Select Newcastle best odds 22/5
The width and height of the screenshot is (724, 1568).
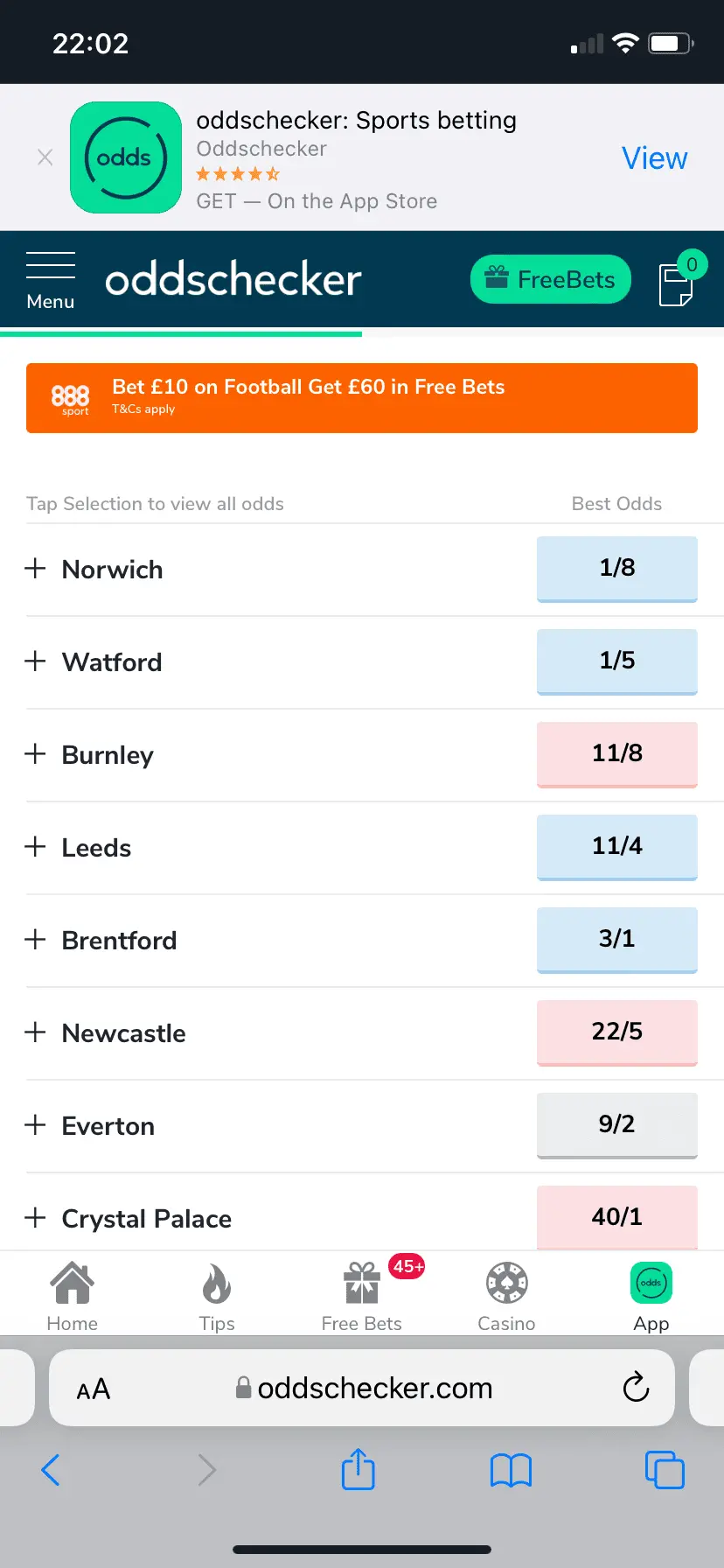tap(616, 1032)
